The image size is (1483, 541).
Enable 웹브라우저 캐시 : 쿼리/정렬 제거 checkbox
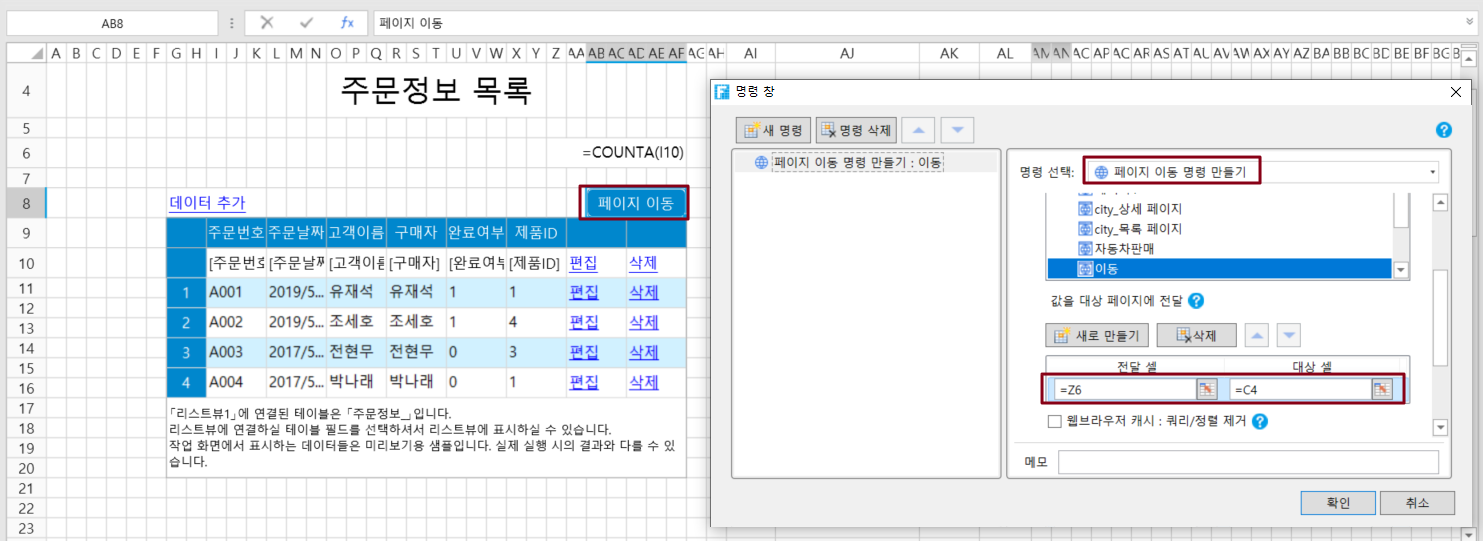1054,422
